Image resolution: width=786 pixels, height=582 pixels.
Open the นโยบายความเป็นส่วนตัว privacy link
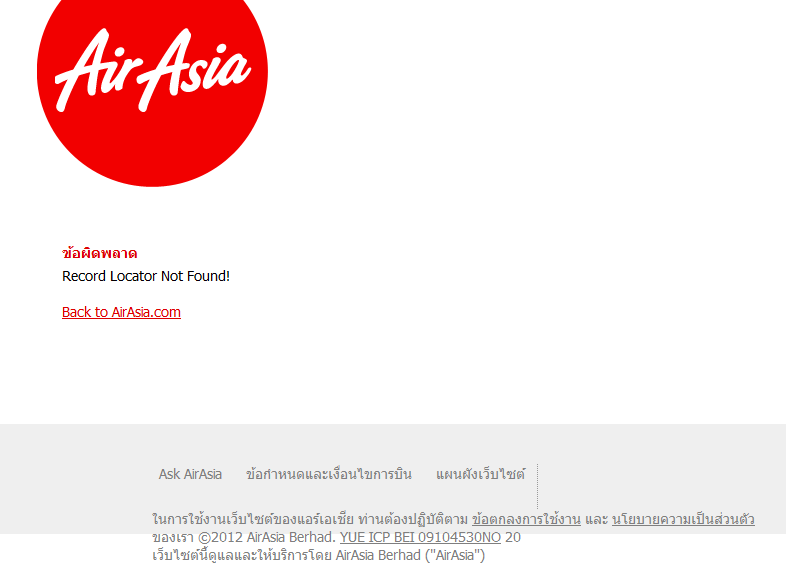coord(683,519)
